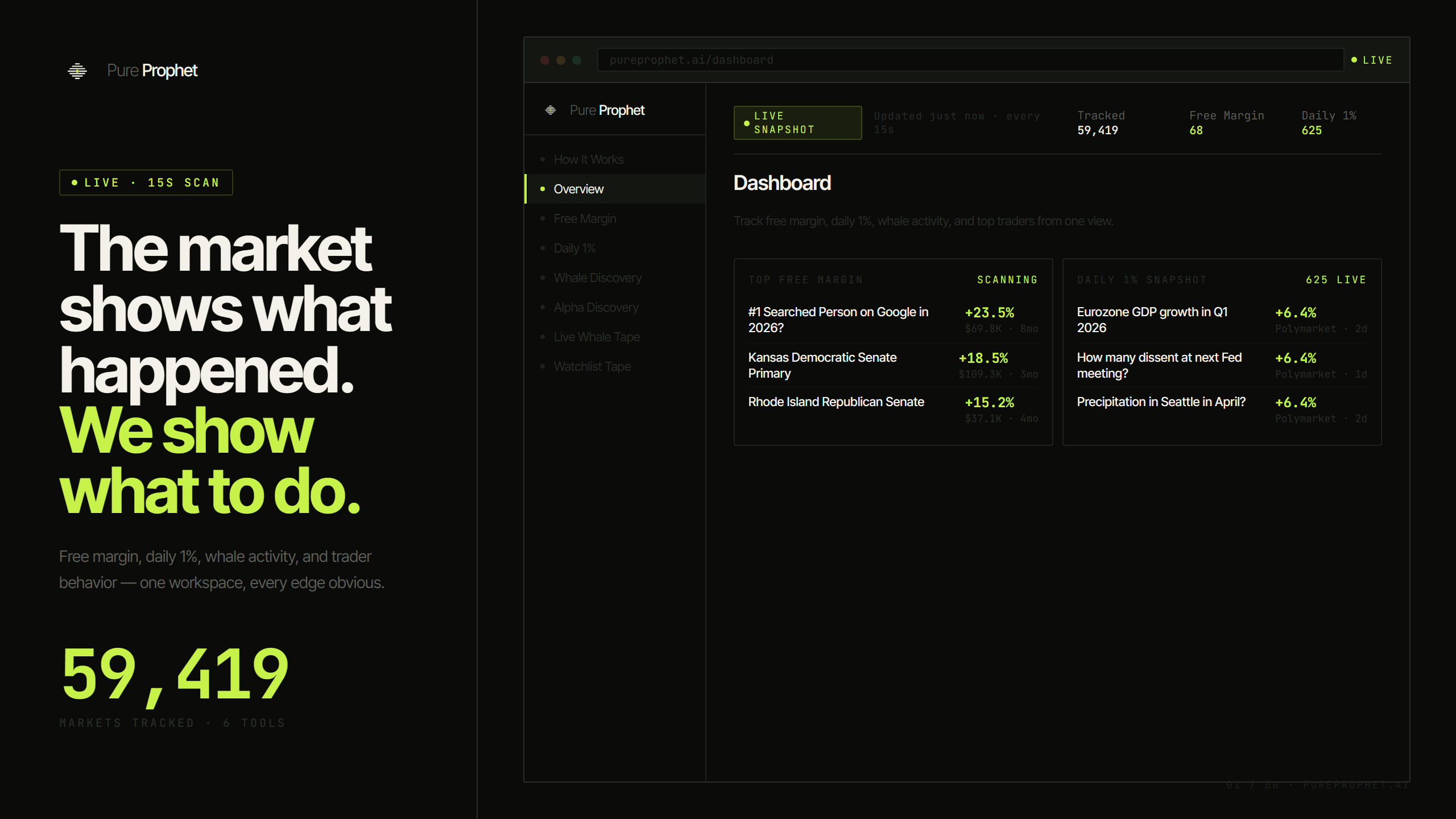
Task: Open Watchlist Tape in sidebar
Action: [591, 367]
